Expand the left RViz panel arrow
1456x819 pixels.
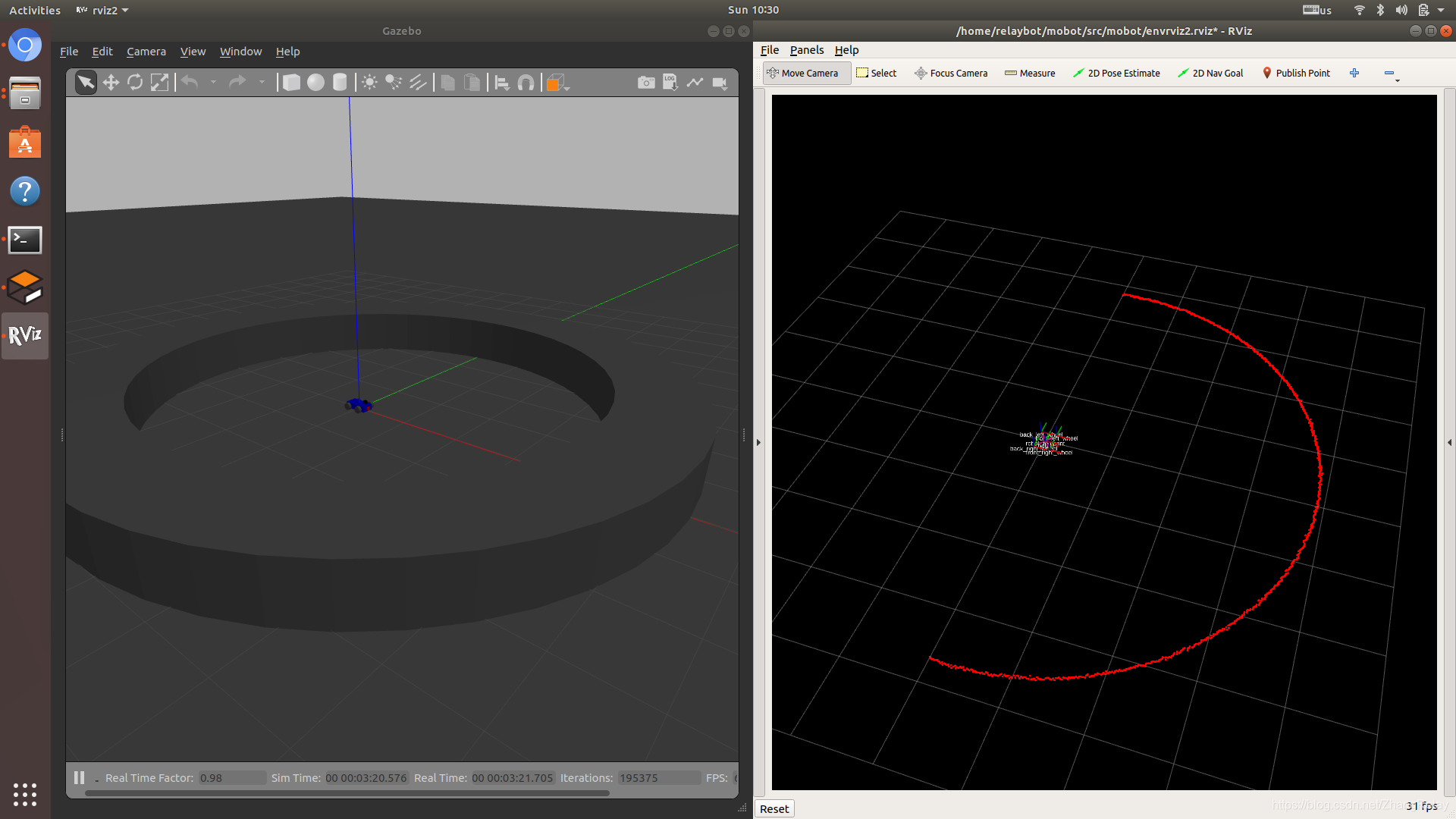(x=758, y=442)
